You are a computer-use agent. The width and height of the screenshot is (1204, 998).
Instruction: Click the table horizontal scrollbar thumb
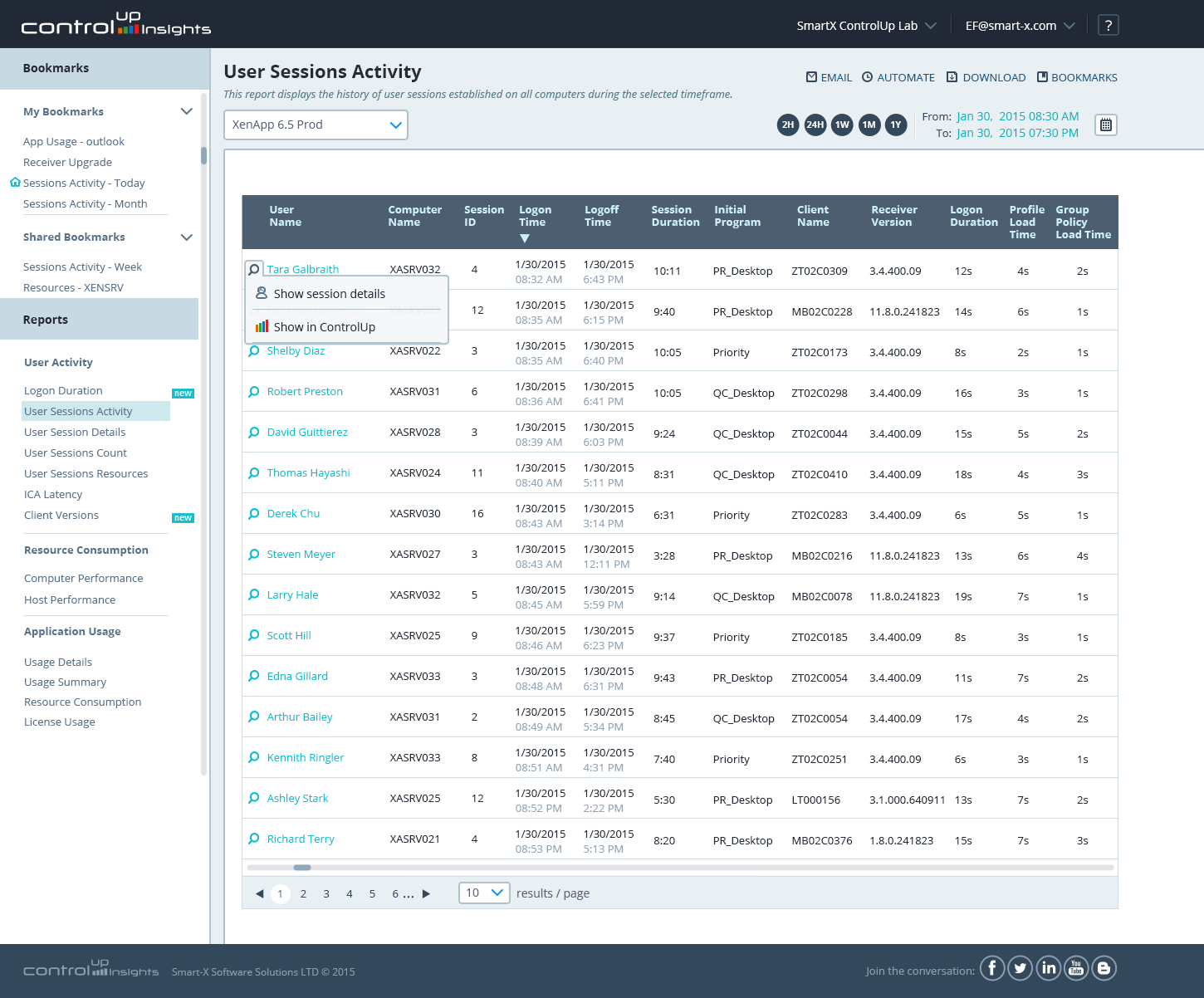click(302, 868)
